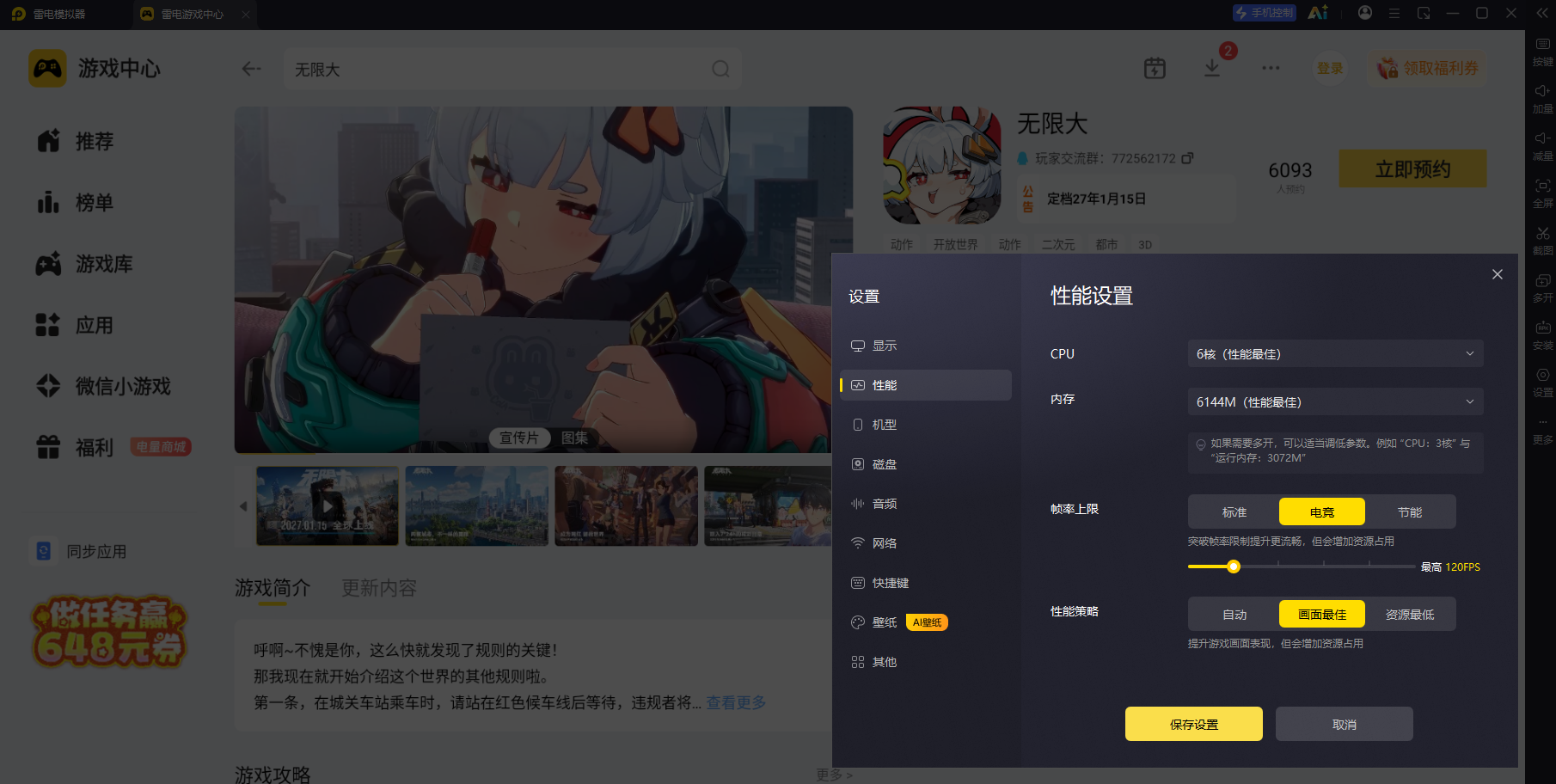Click the 取消 button
The height and width of the screenshot is (784, 1556).
1345,724
